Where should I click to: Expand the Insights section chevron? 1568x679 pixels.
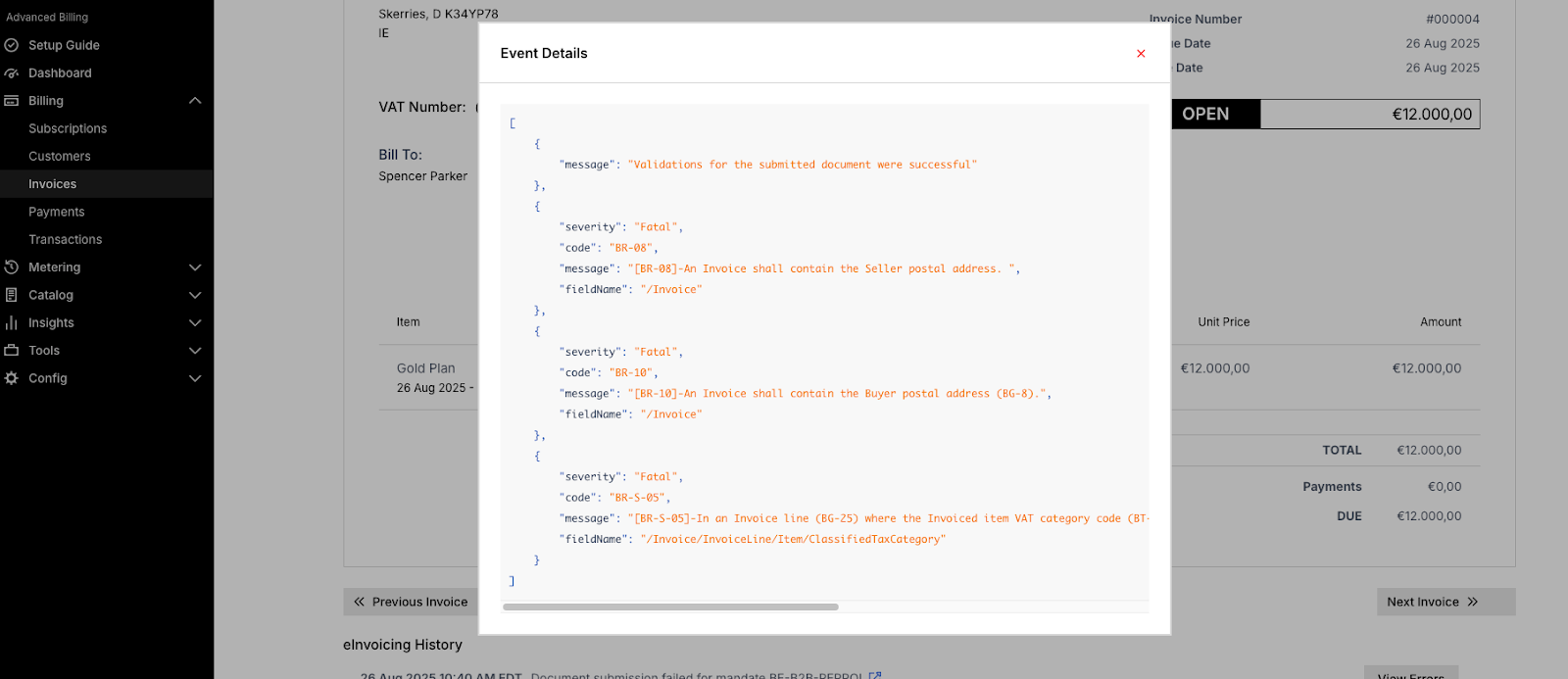(195, 322)
